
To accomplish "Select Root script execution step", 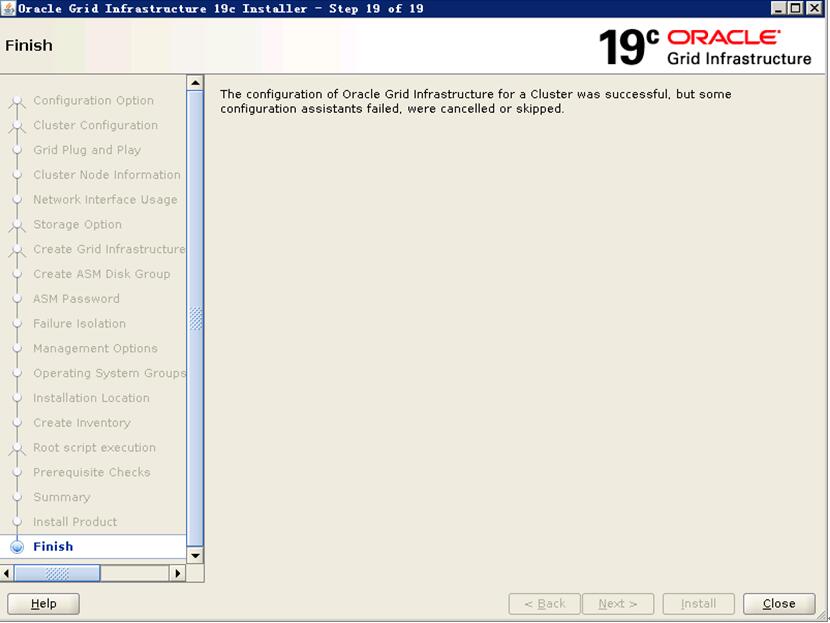I will tap(94, 448).
